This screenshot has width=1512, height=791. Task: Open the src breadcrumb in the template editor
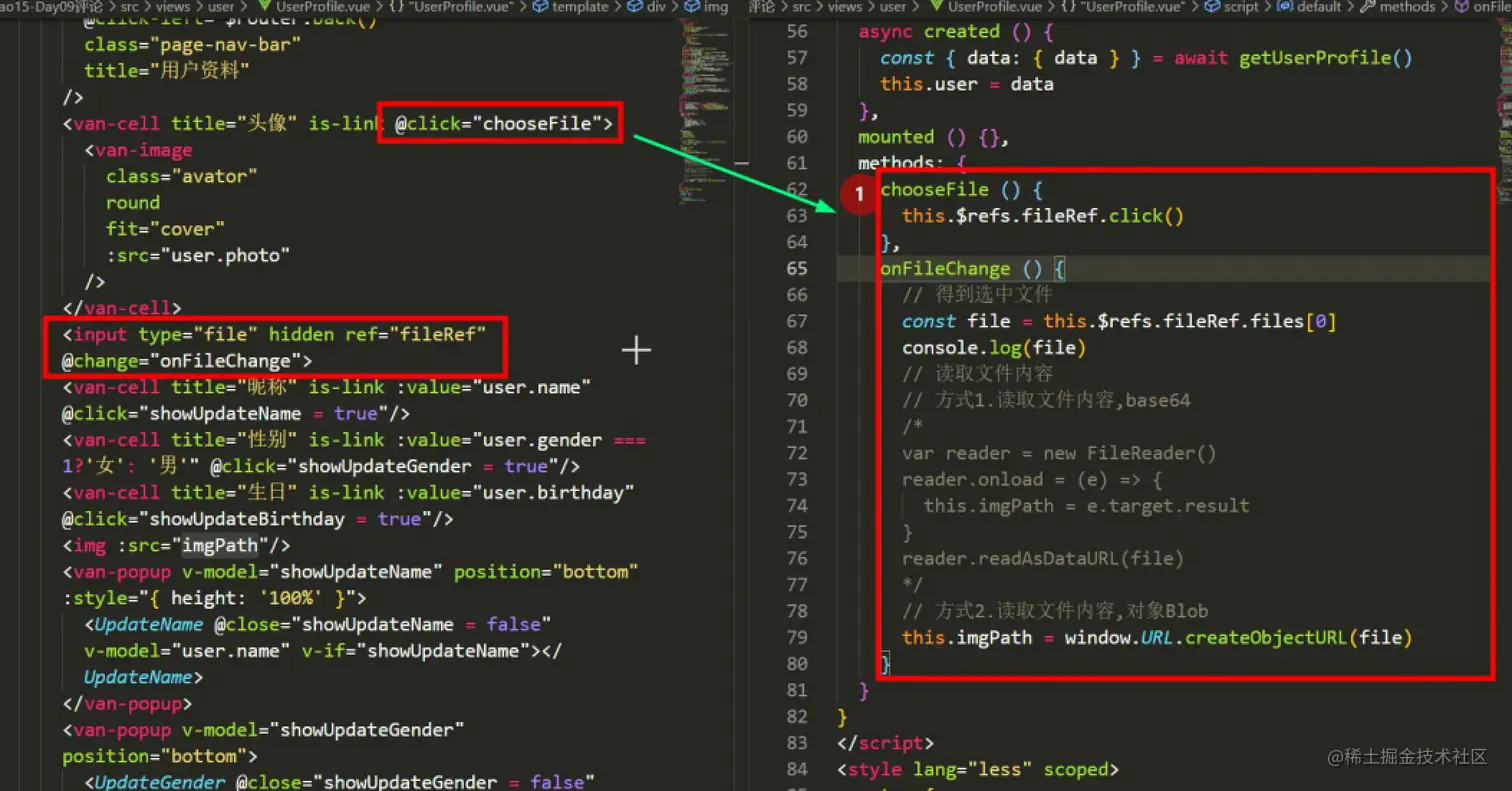pos(130,7)
